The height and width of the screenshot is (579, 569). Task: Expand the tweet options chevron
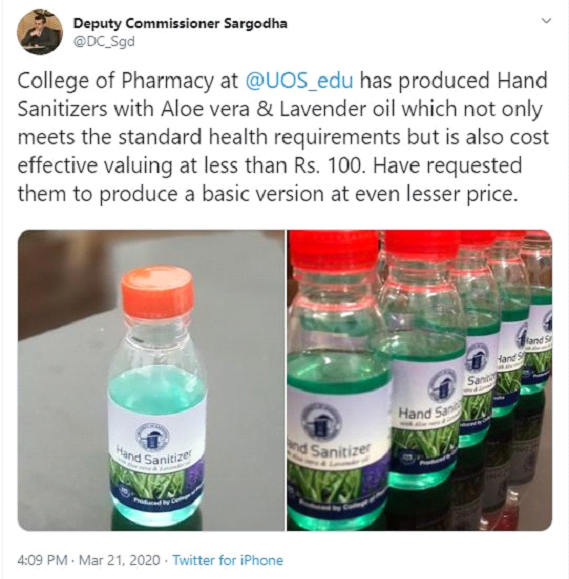(546, 20)
